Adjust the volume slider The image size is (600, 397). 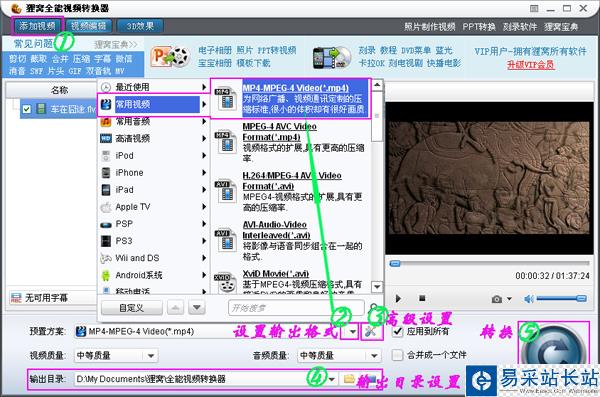[x=562, y=298]
